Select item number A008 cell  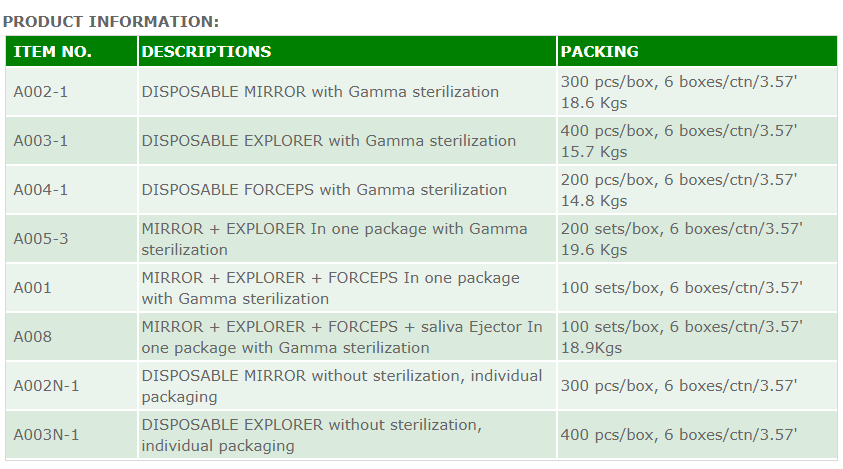pos(32,337)
